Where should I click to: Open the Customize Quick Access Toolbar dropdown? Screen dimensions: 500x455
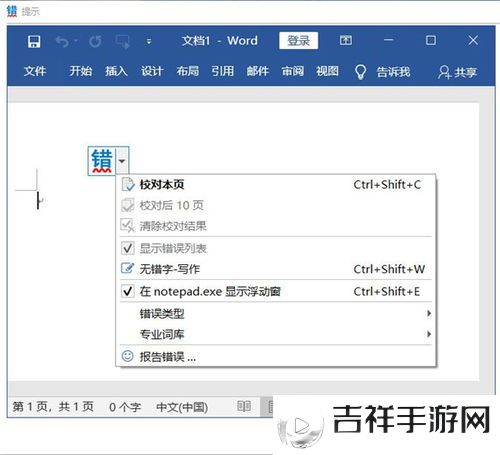pos(149,42)
